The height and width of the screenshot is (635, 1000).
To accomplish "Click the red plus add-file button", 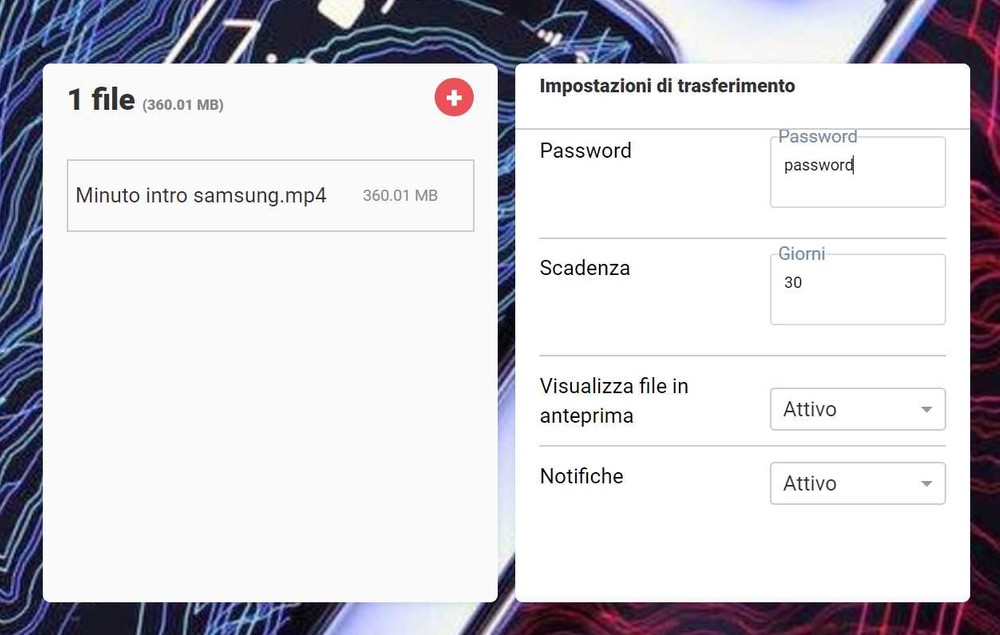I will point(454,98).
